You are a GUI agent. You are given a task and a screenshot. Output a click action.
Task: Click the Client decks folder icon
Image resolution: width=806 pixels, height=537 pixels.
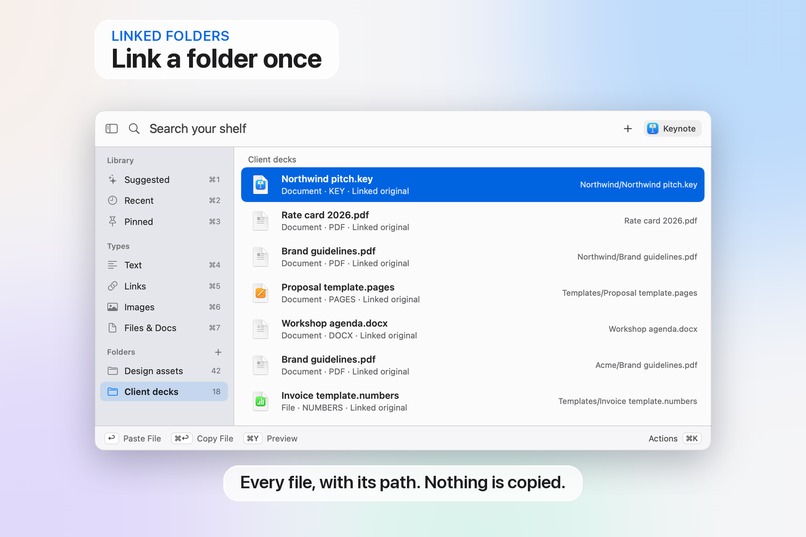[x=113, y=392]
